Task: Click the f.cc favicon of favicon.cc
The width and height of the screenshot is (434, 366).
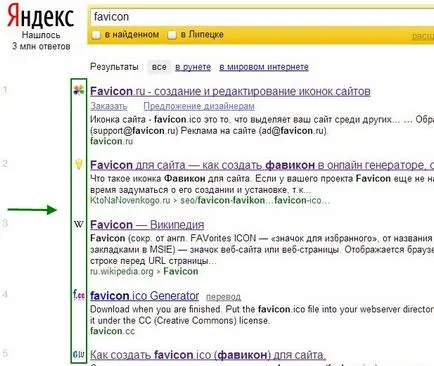Action: click(79, 295)
